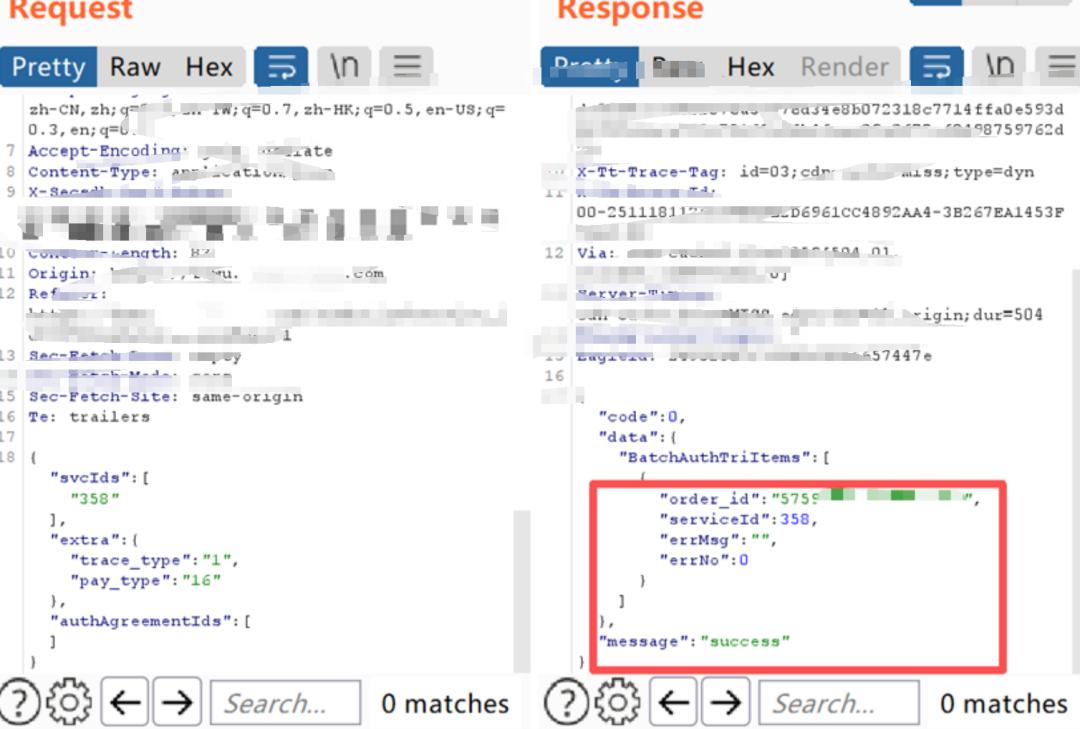Click the Request panel vertical scrollbar

(x=522, y=591)
